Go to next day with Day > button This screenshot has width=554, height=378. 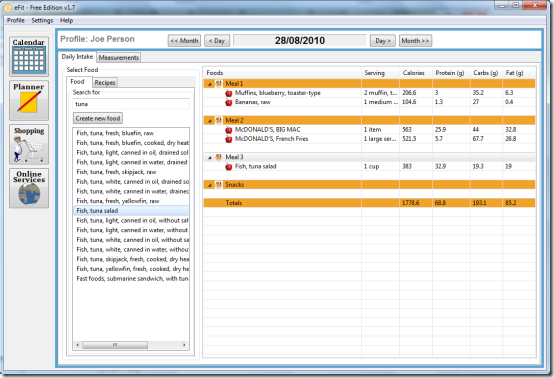(x=383, y=41)
